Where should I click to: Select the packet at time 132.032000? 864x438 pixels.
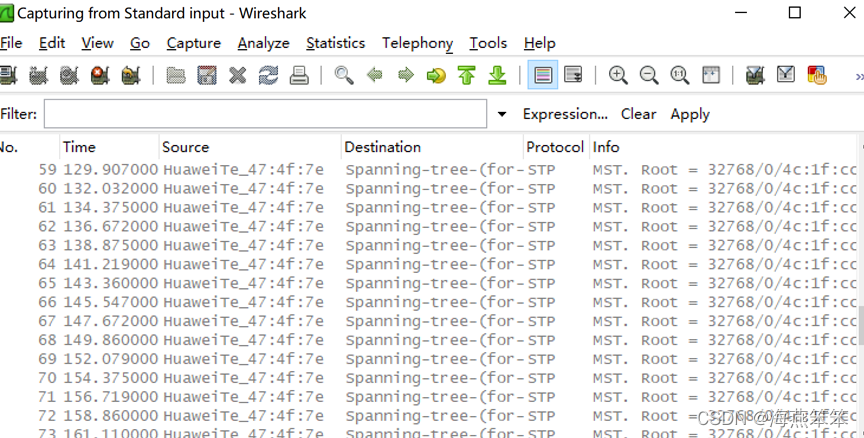429,188
